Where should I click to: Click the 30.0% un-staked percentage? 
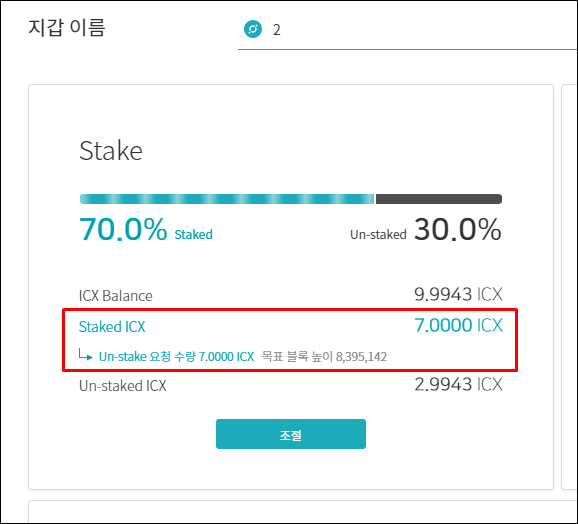pyautogui.click(x=457, y=230)
